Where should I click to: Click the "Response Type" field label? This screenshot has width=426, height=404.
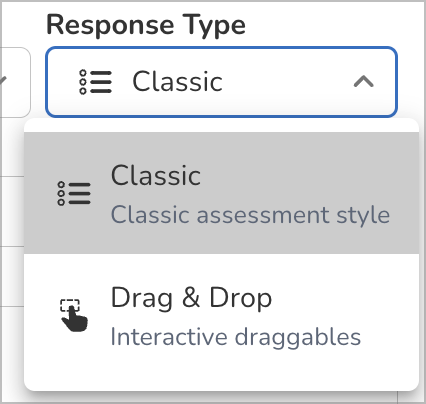146,26
